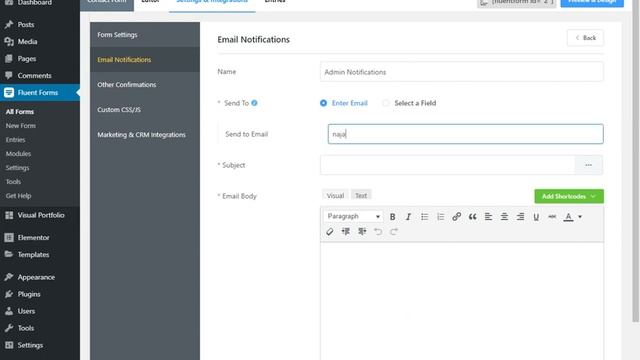The height and width of the screenshot is (360, 640).
Task: Toggle underline formatting
Action: pyautogui.click(x=536, y=217)
